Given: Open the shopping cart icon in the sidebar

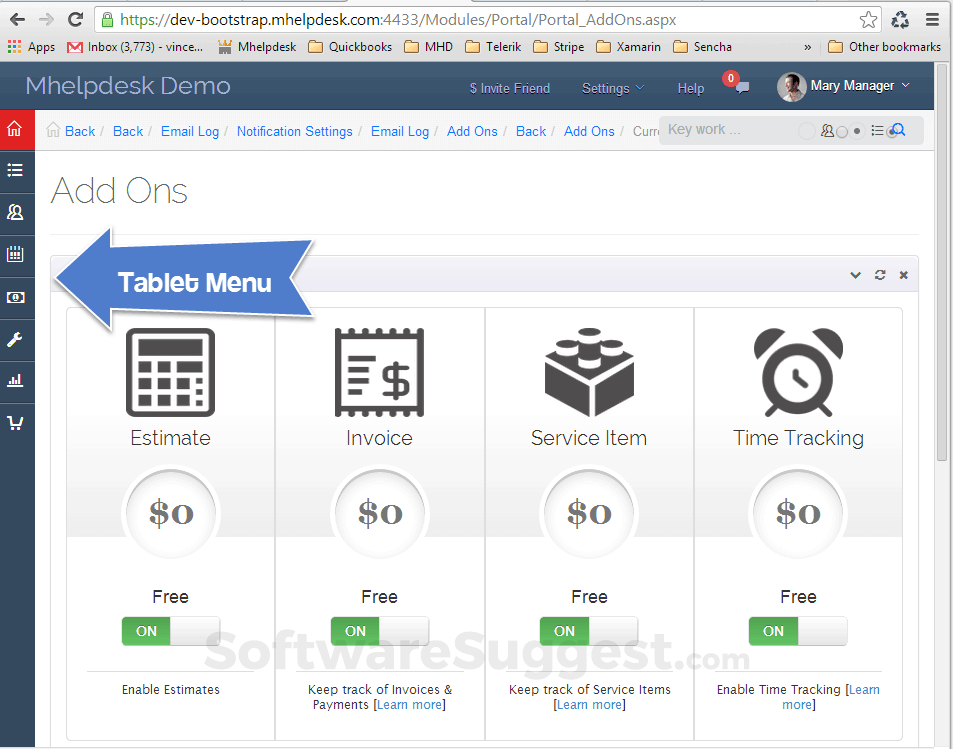Looking at the screenshot, I should 16,422.
